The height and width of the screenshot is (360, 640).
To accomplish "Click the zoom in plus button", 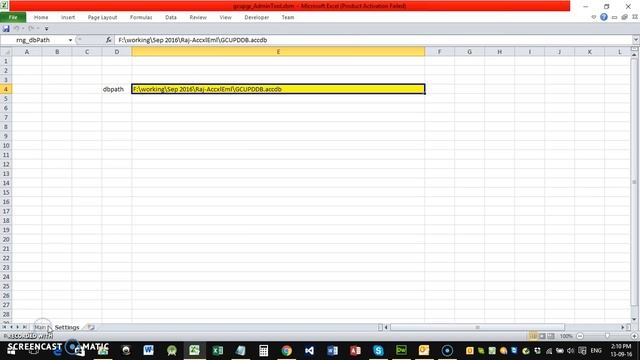I will click(x=634, y=336).
